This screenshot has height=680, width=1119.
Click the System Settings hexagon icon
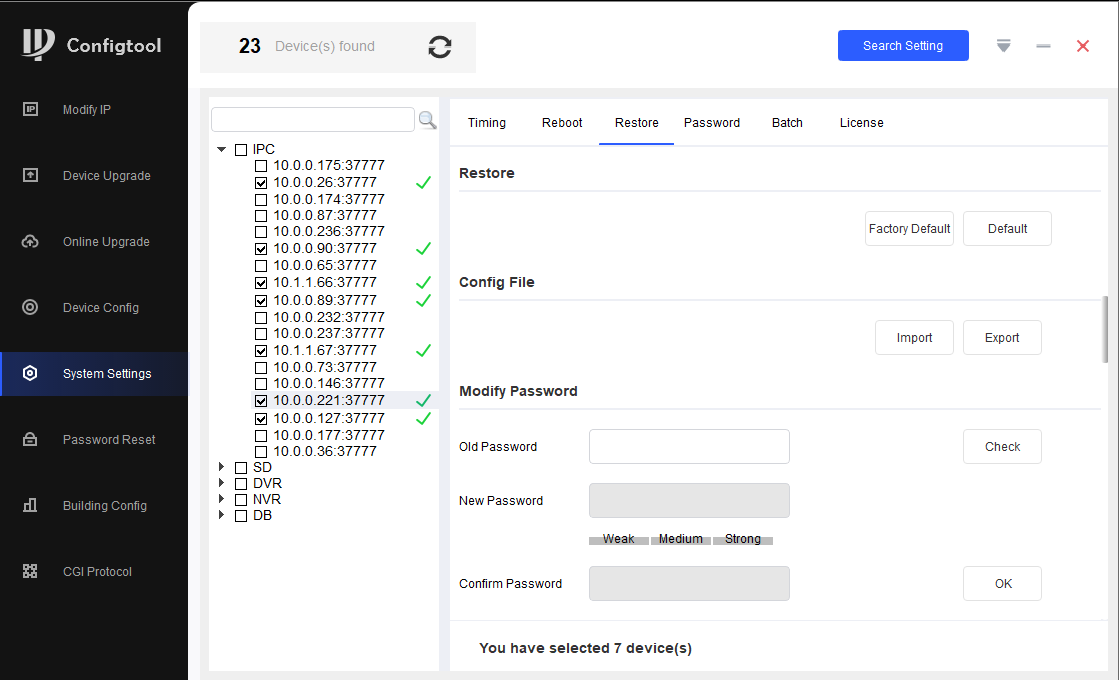(30, 373)
